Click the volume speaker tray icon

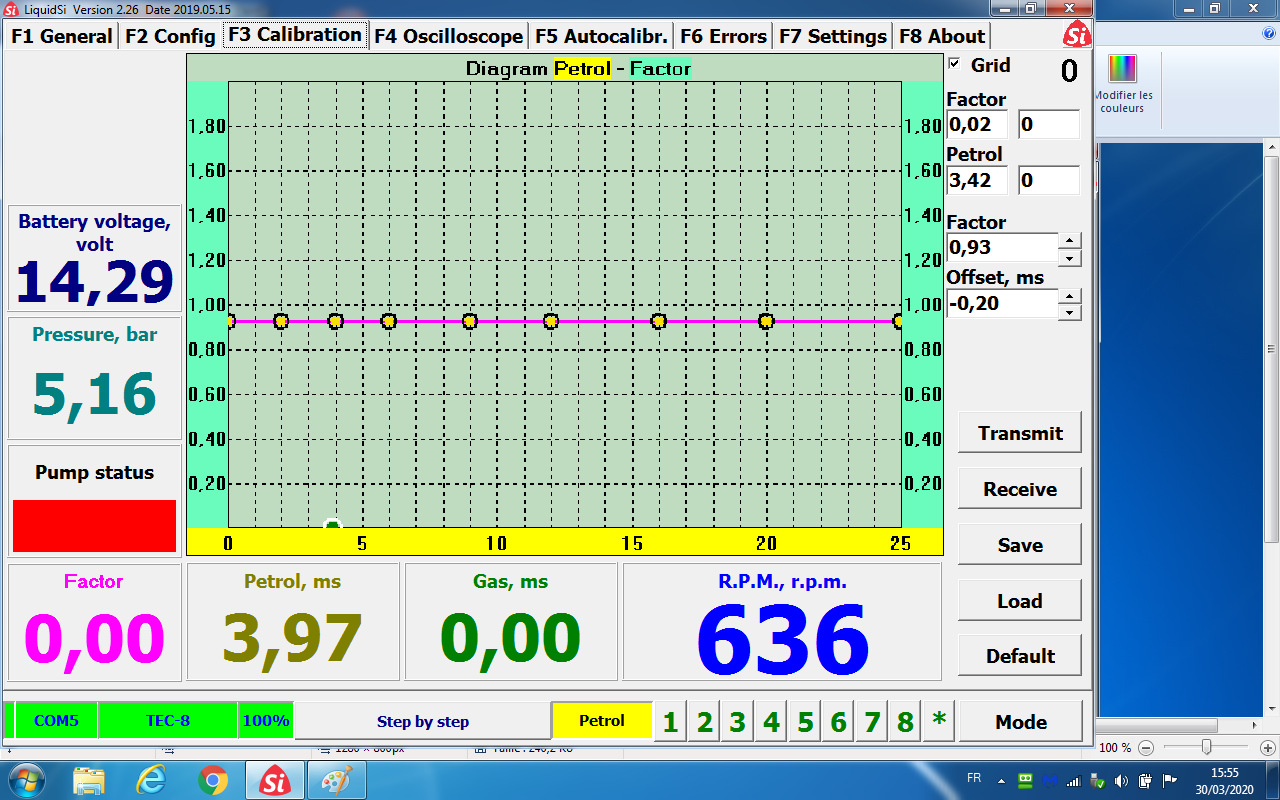coord(1121,780)
